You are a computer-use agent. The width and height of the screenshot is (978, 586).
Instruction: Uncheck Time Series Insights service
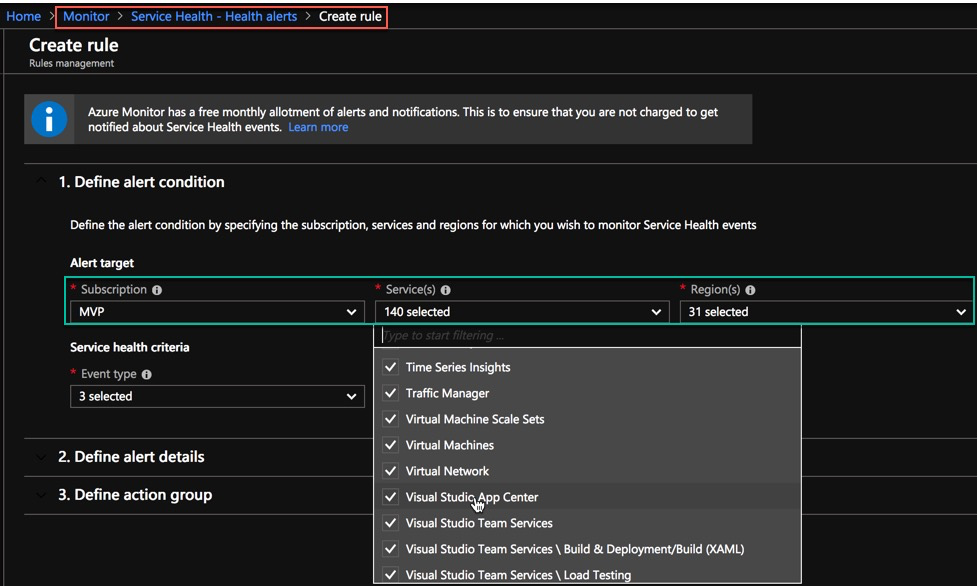[x=390, y=367]
